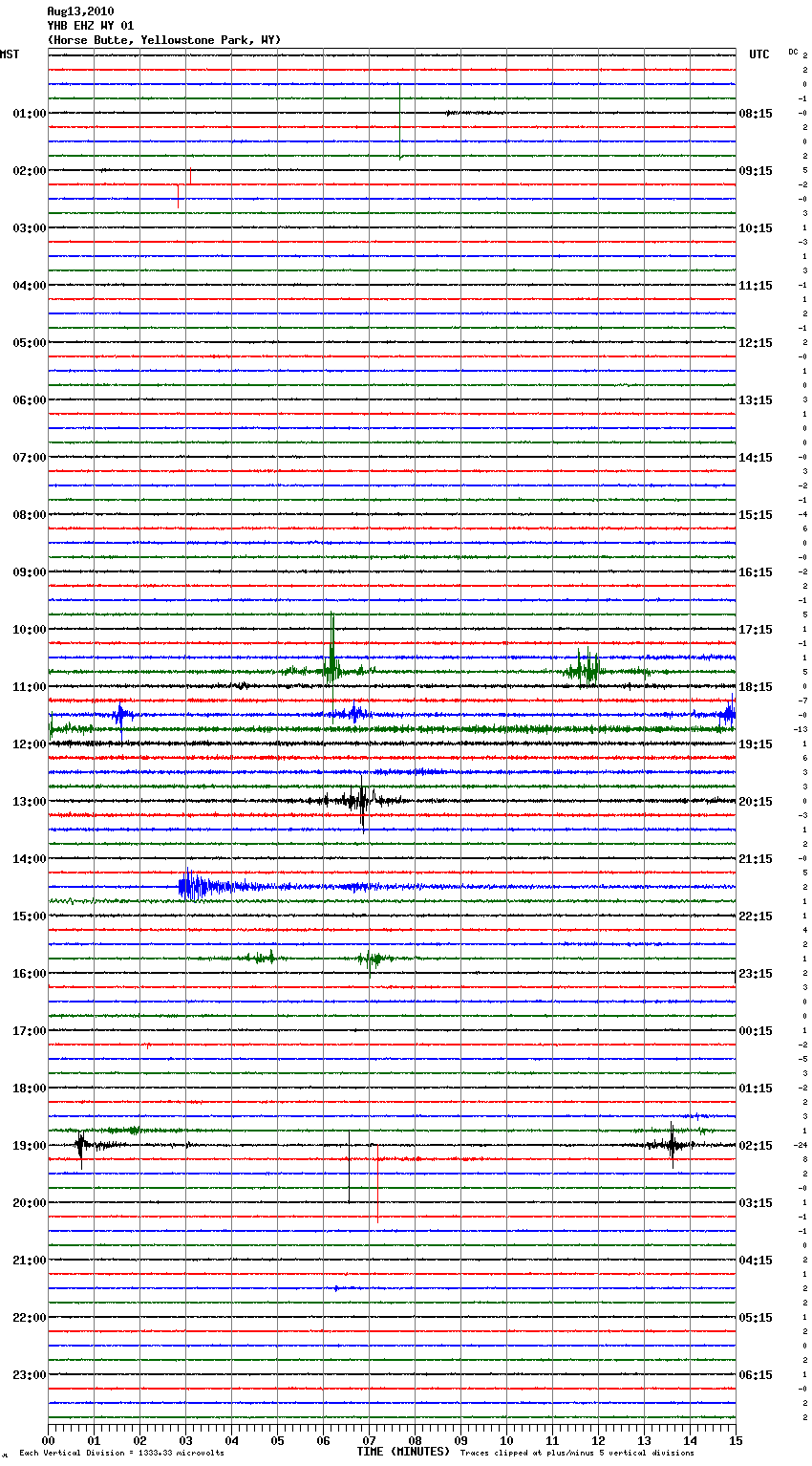The height and width of the screenshot is (1466, 812).
Task: Click the Horse Butte, Yellowstone Park location title
Action: (x=163, y=40)
